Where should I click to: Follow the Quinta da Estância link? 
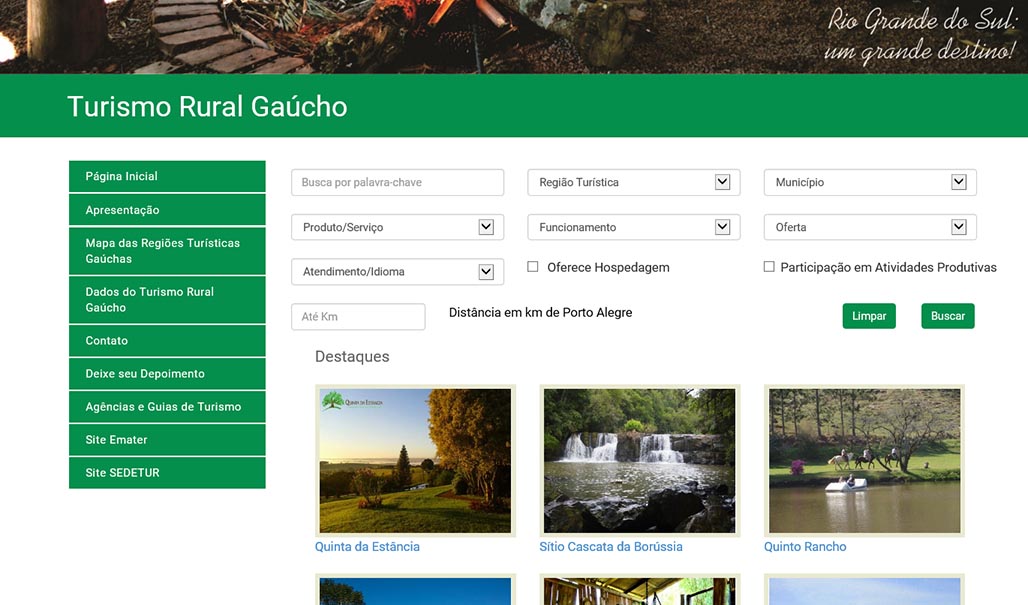click(367, 547)
